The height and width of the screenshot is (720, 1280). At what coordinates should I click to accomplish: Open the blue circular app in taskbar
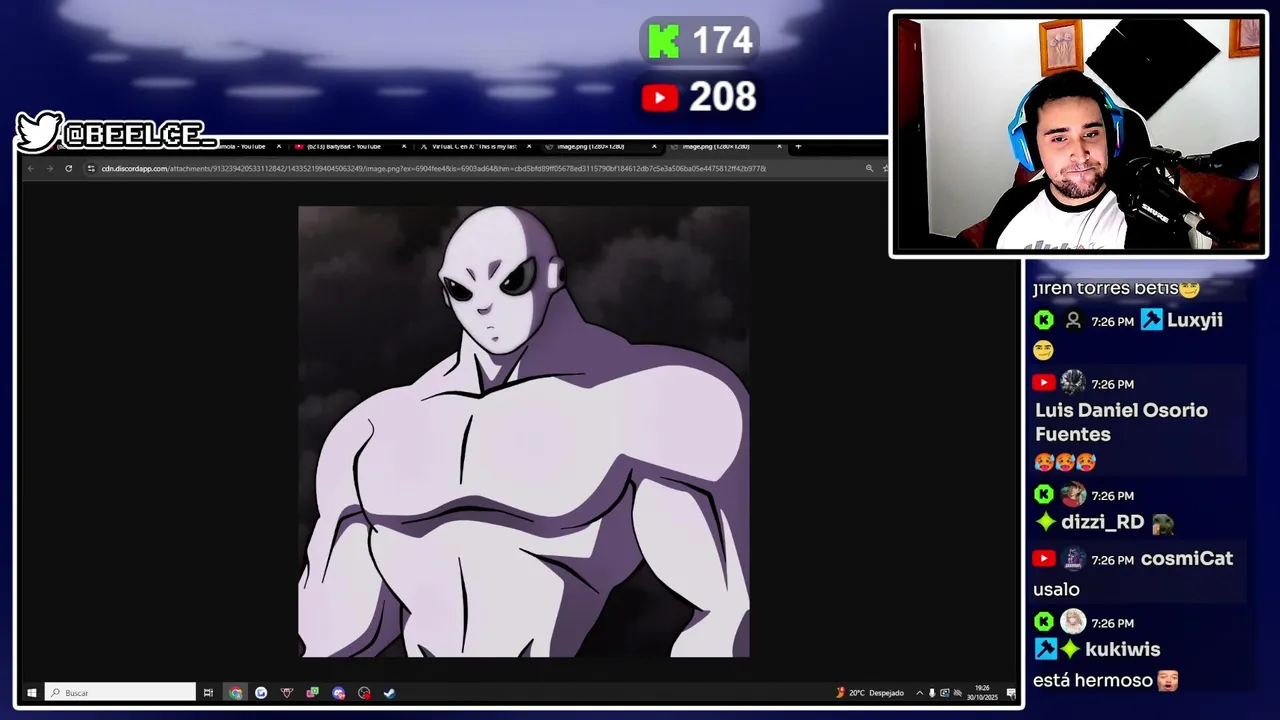(x=261, y=692)
